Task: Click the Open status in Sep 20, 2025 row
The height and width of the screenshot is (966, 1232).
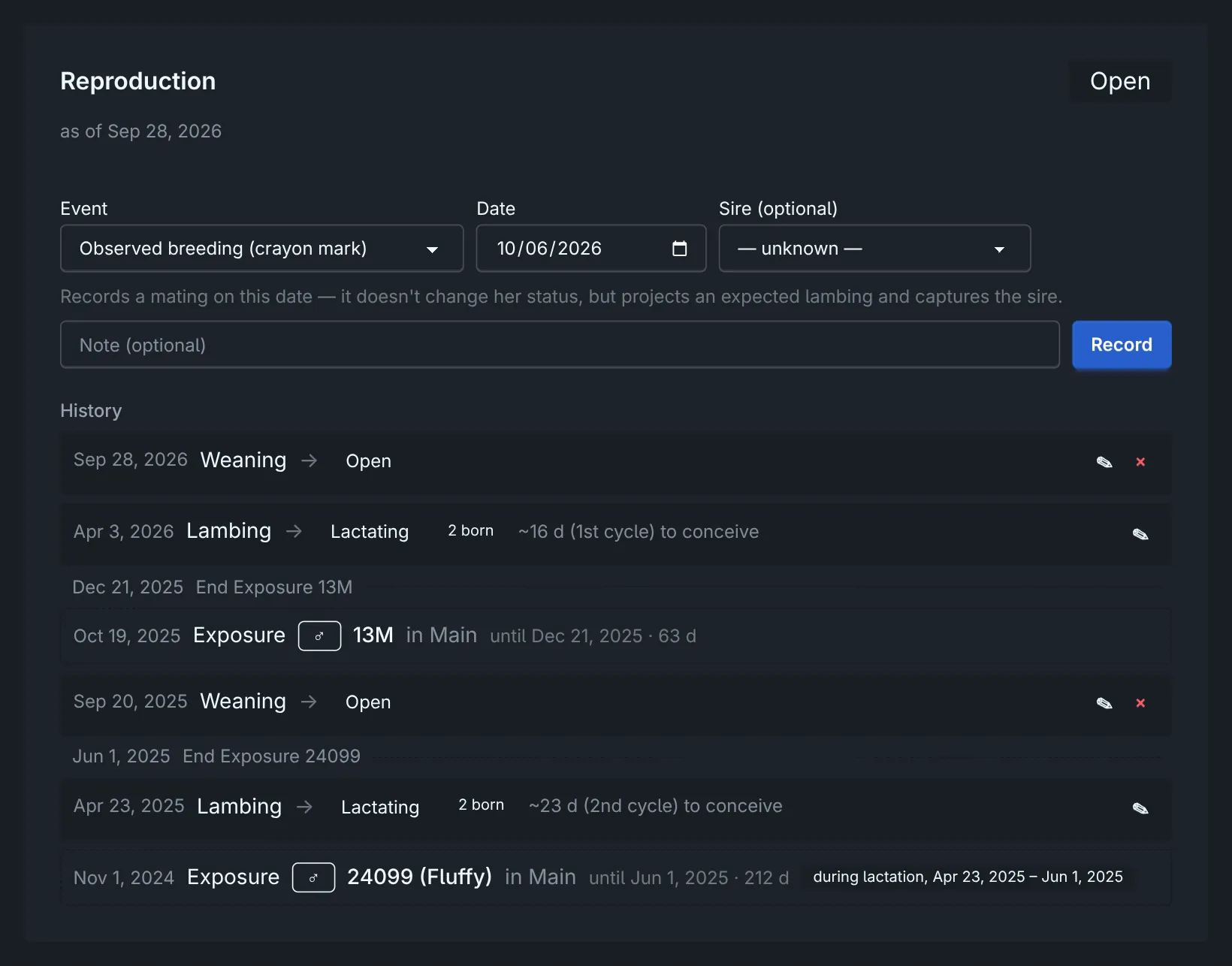Action: tap(368, 702)
